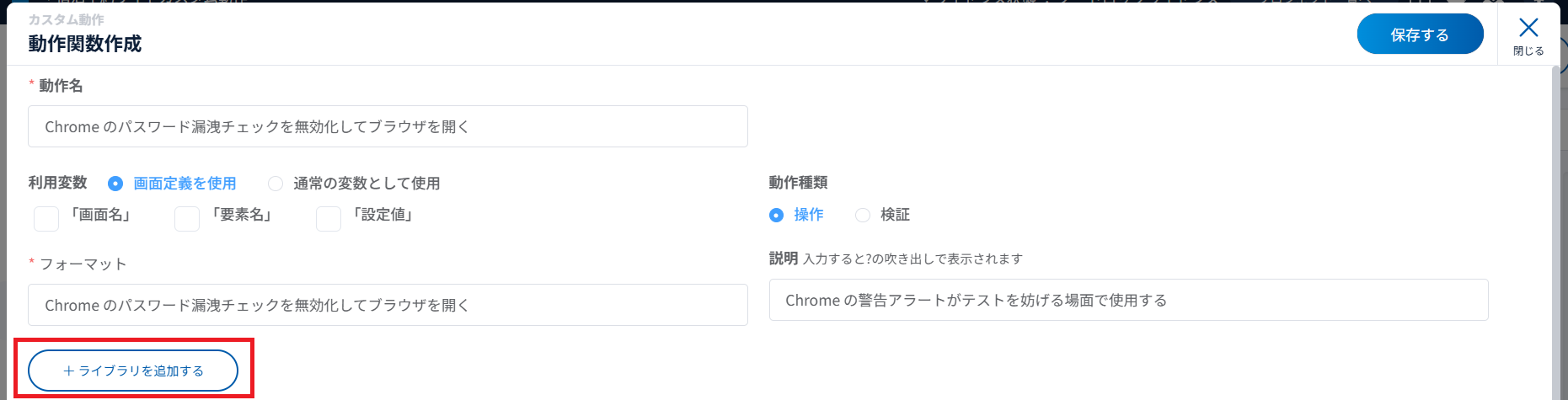The width and height of the screenshot is (1568, 400).
Task: Click the 閉じる text under the X
Action: [1528, 51]
